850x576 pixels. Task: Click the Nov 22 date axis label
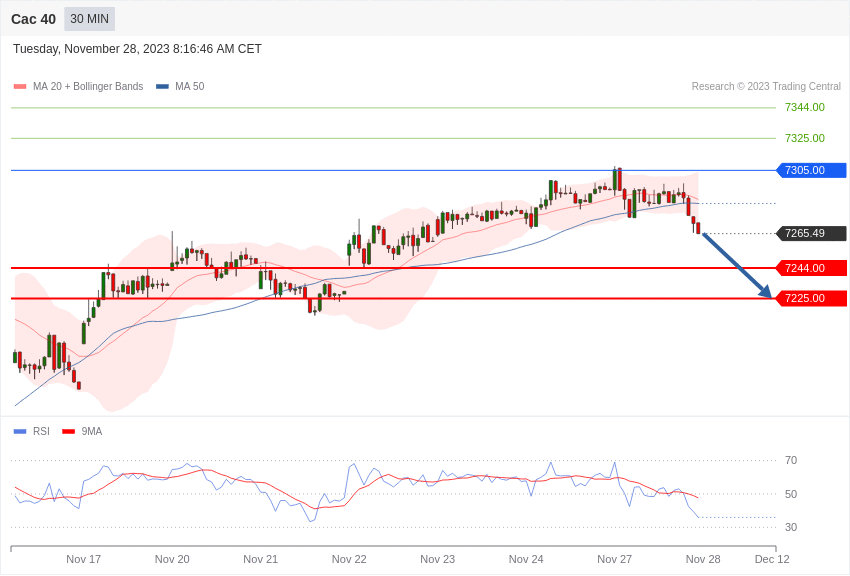pyautogui.click(x=349, y=559)
